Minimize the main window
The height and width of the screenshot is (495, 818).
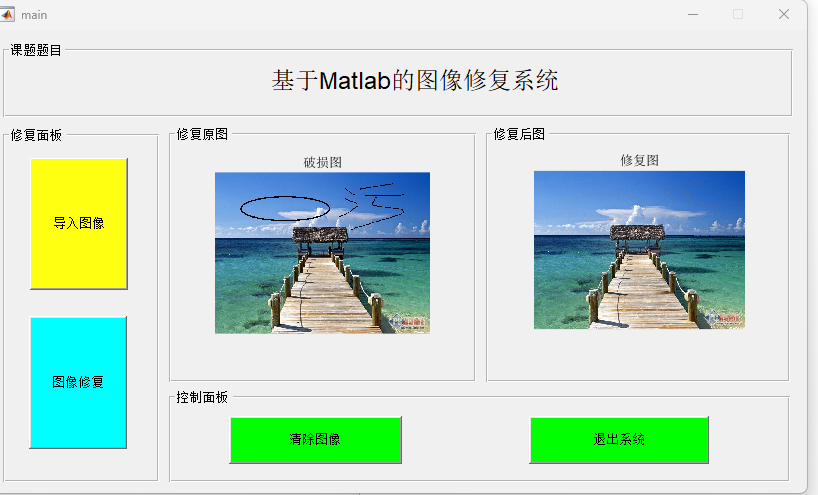(x=693, y=15)
